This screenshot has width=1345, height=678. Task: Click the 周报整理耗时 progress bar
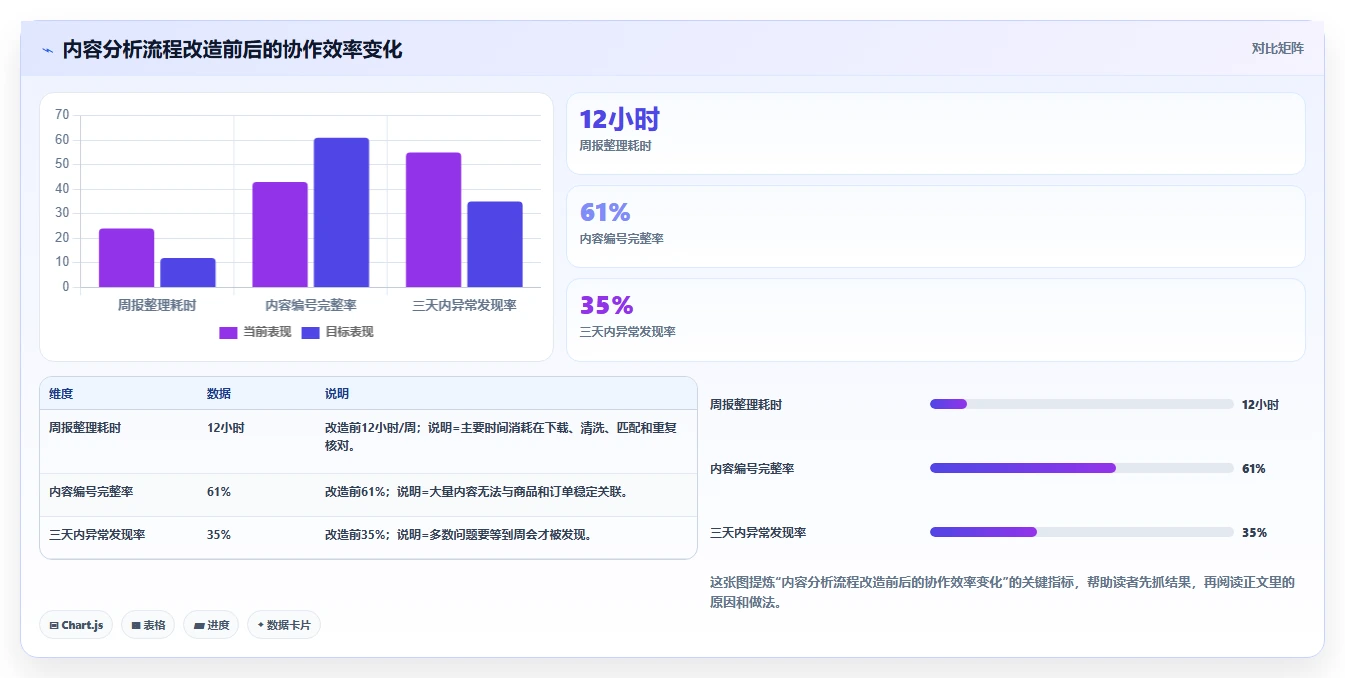tap(1081, 404)
